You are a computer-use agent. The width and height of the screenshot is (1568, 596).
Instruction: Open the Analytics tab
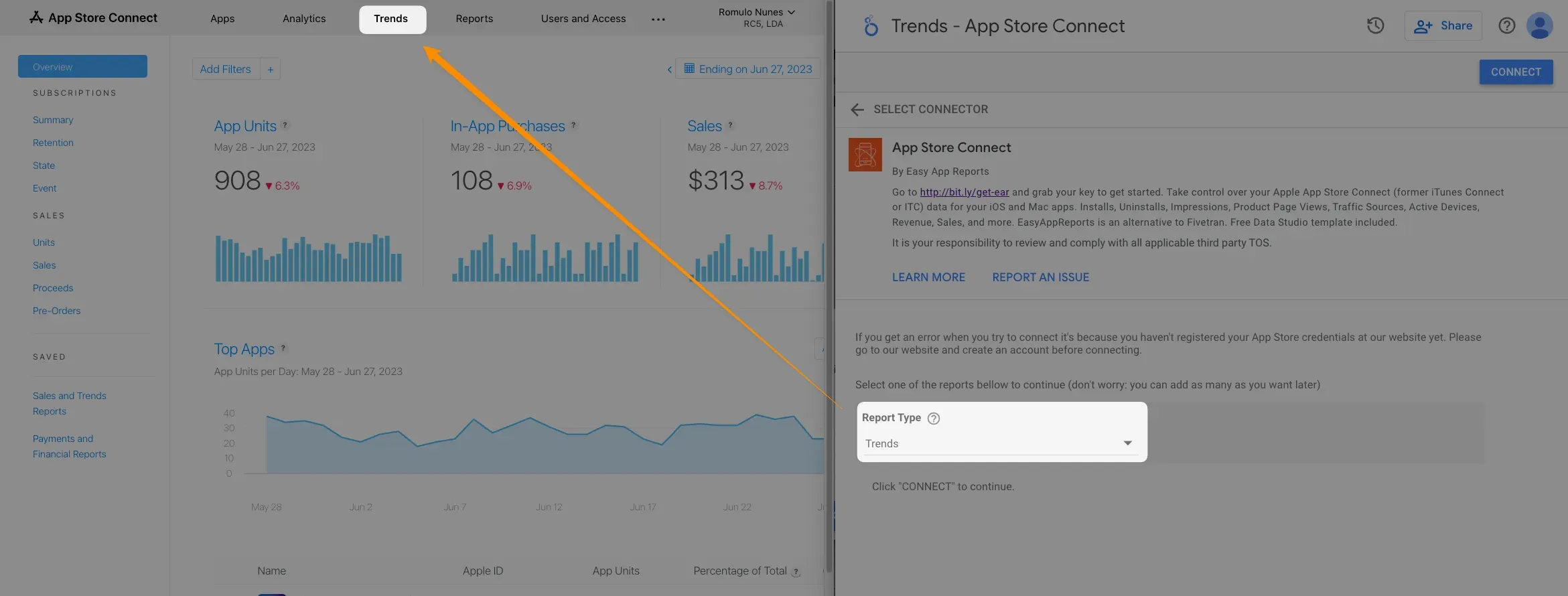coord(304,19)
